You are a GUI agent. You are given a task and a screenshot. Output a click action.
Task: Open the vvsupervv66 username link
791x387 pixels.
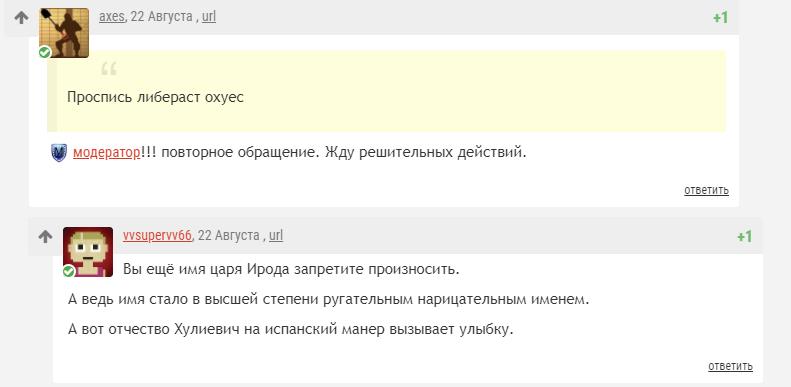(x=157, y=236)
